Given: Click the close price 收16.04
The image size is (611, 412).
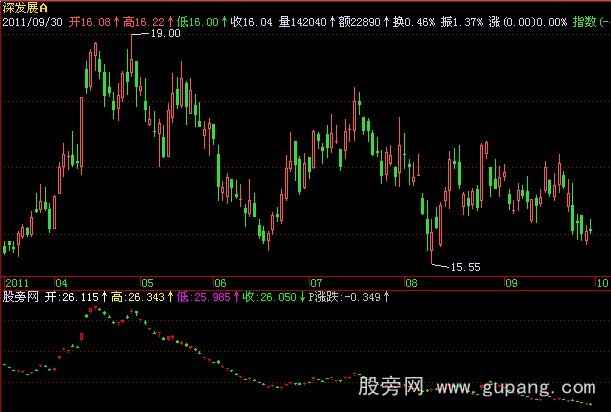Looking at the screenshot, I should pos(251,22).
